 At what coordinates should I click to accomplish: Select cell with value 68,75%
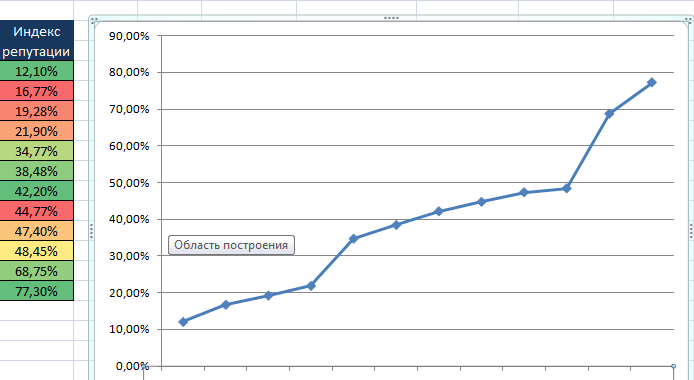click(36, 271)
